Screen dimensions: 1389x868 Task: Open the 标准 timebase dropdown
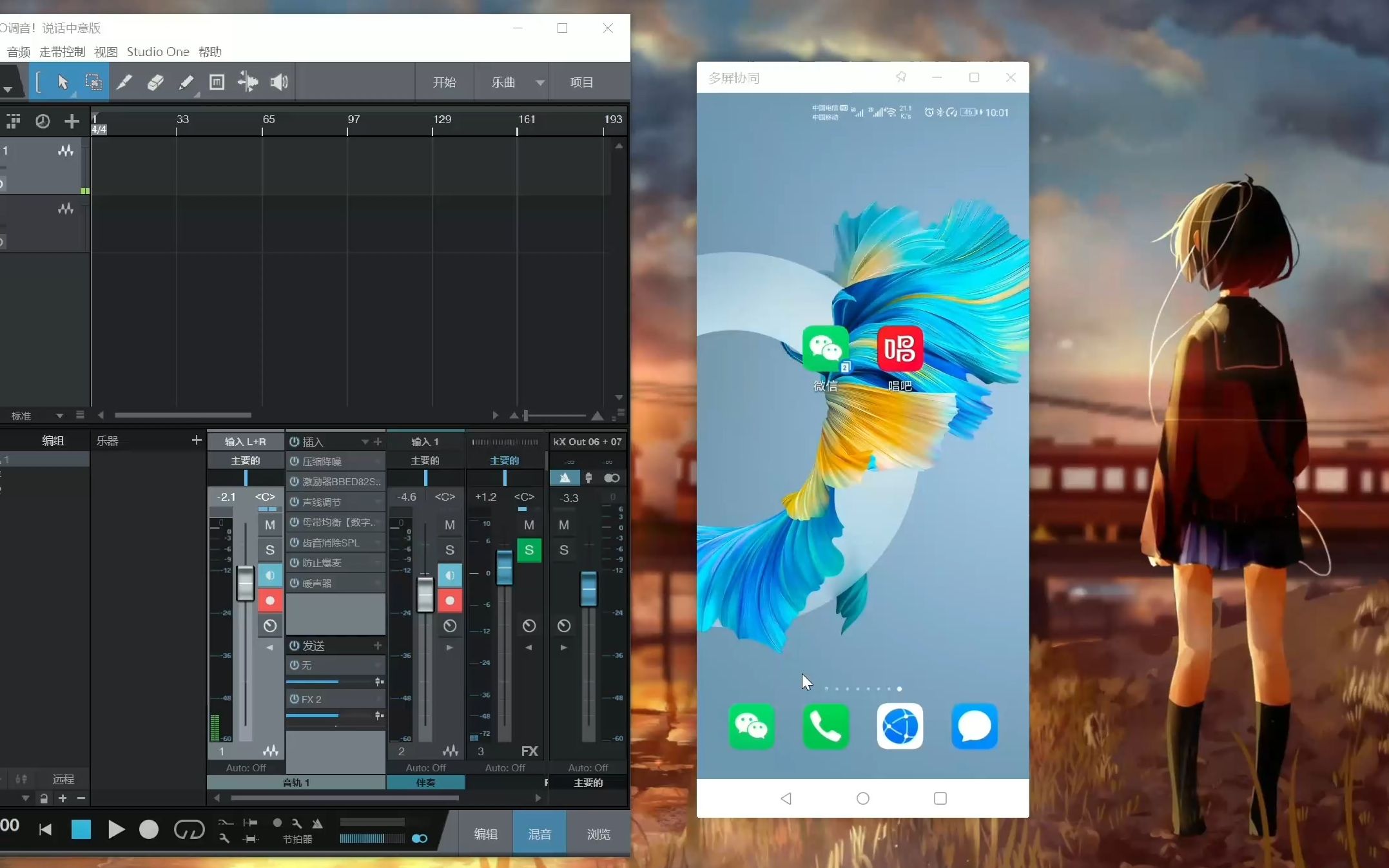[x=59, y=416]
